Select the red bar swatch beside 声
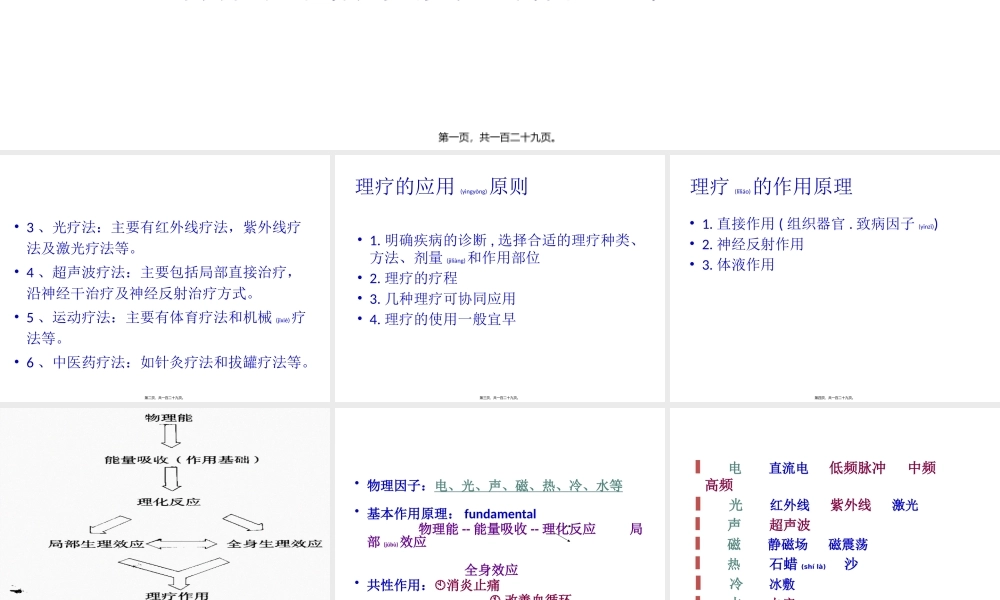1000x600 pixels. tap(698, 523)
